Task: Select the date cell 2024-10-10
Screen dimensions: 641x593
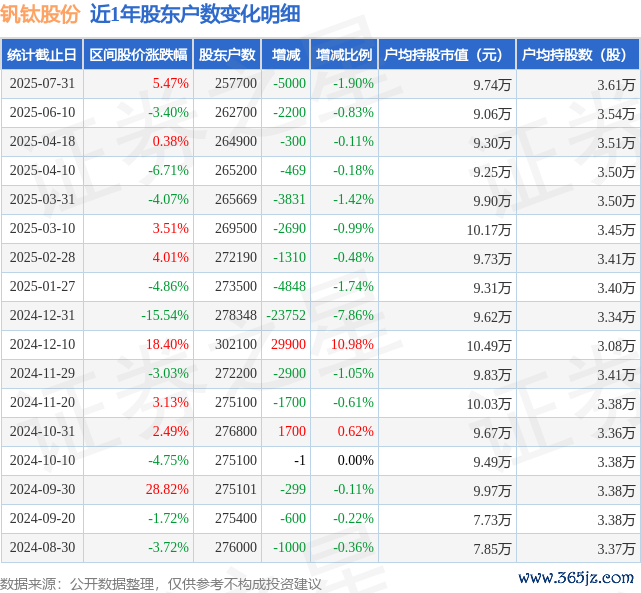Action: [x=43, y=461]
